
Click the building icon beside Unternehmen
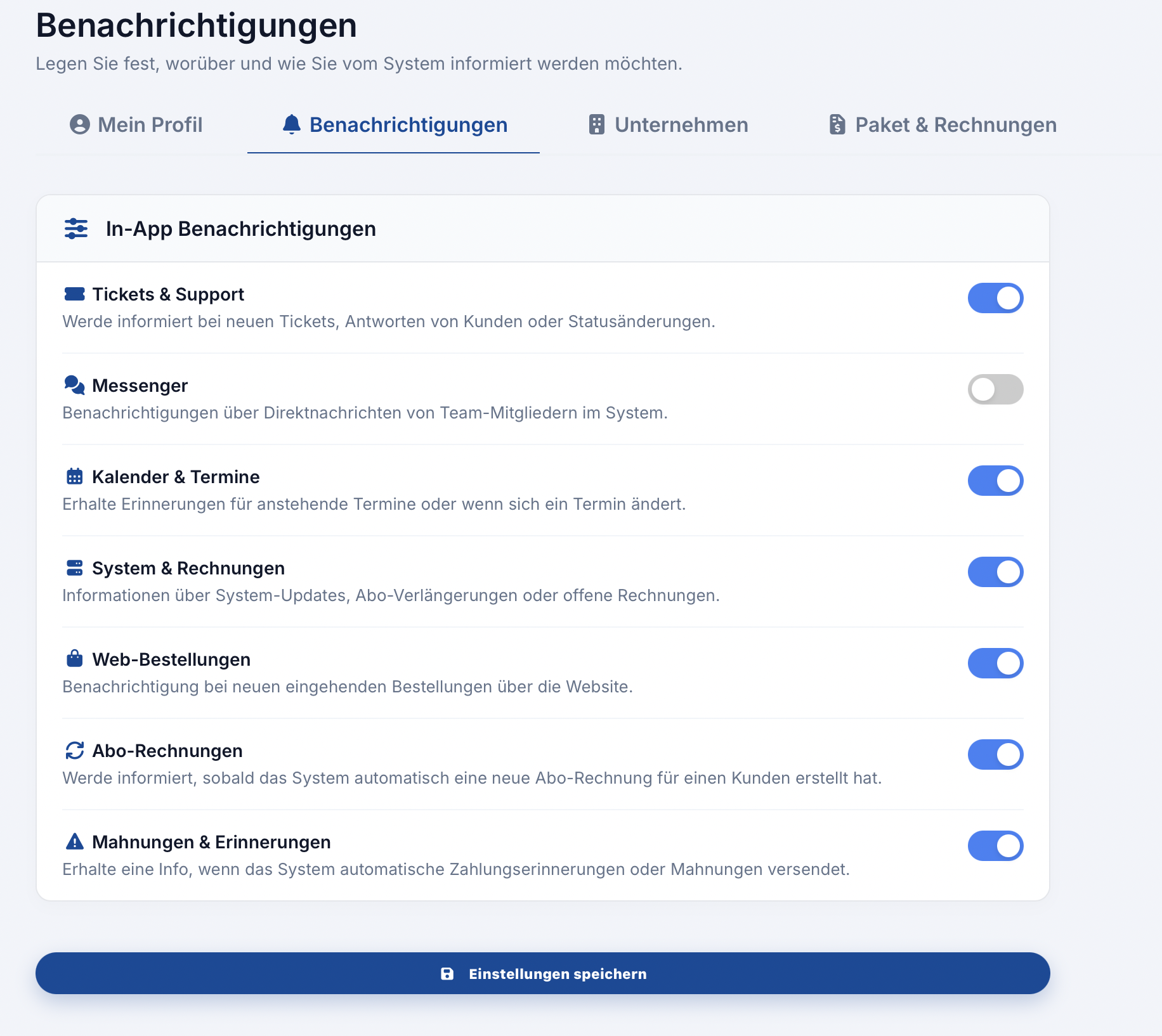click(596, 124)
